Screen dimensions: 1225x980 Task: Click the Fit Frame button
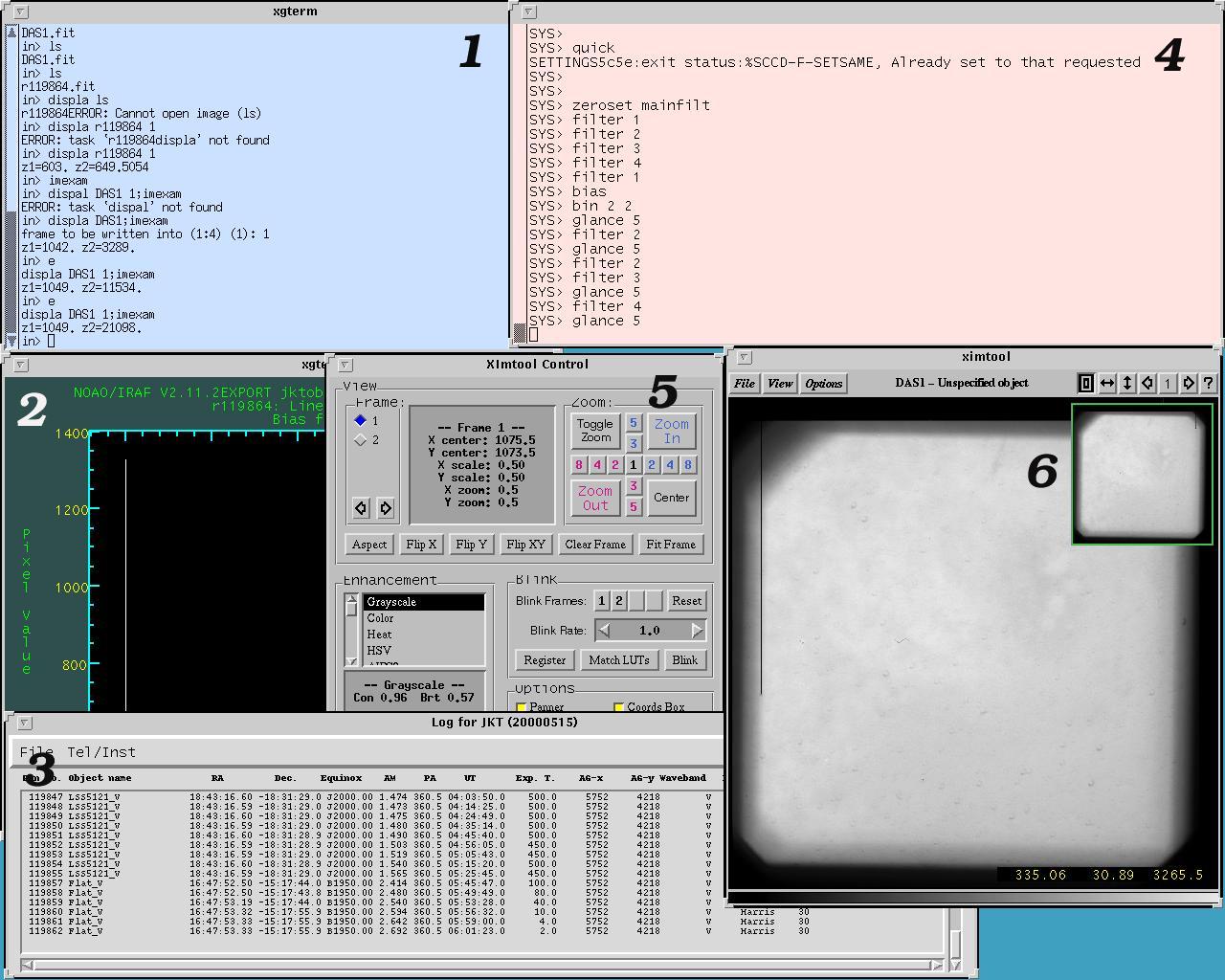click(670, 545)
